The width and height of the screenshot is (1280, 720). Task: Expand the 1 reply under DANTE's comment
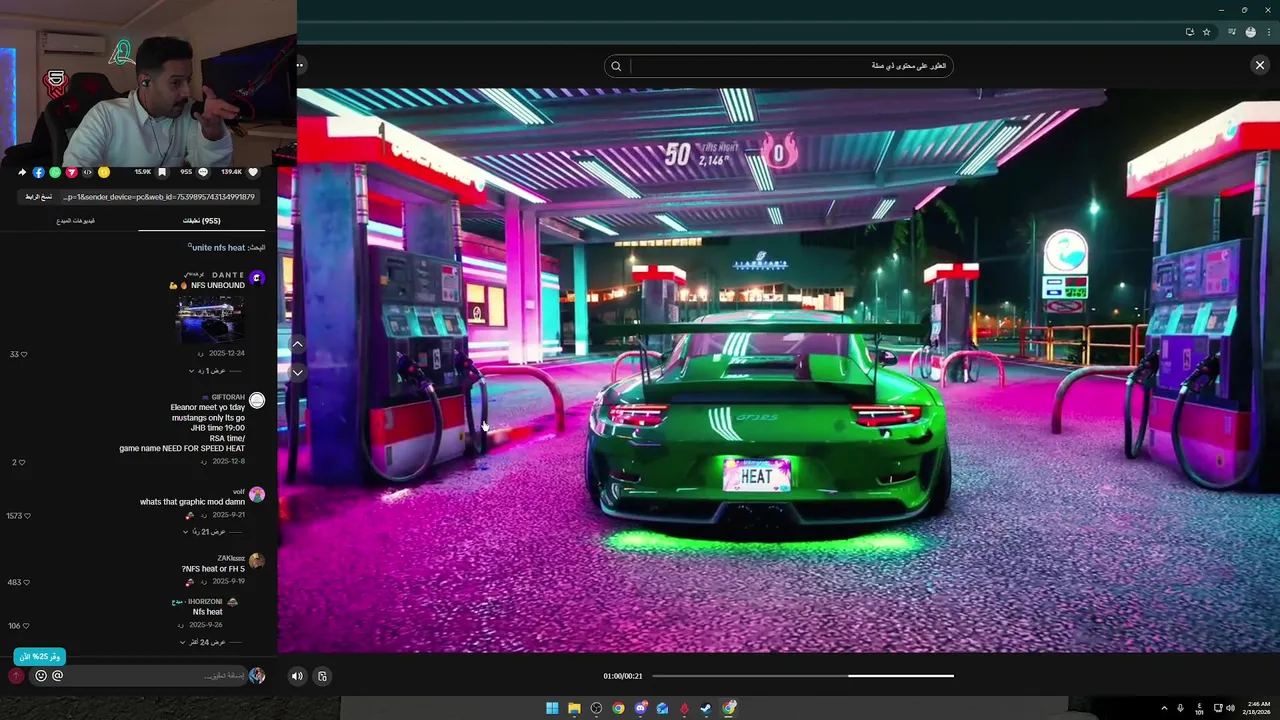coord(206,371)
